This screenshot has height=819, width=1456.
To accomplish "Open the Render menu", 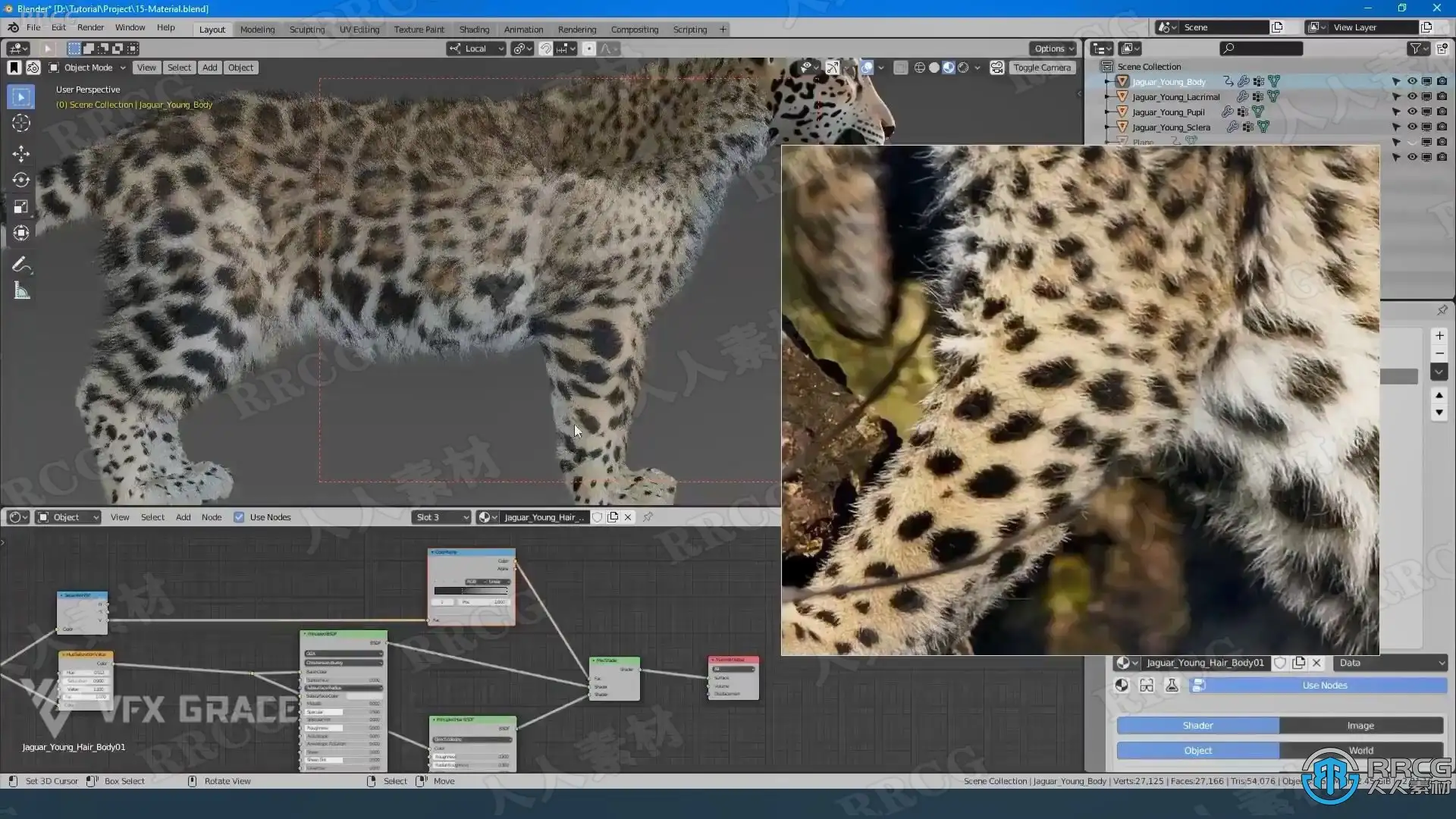I will 90,27.
